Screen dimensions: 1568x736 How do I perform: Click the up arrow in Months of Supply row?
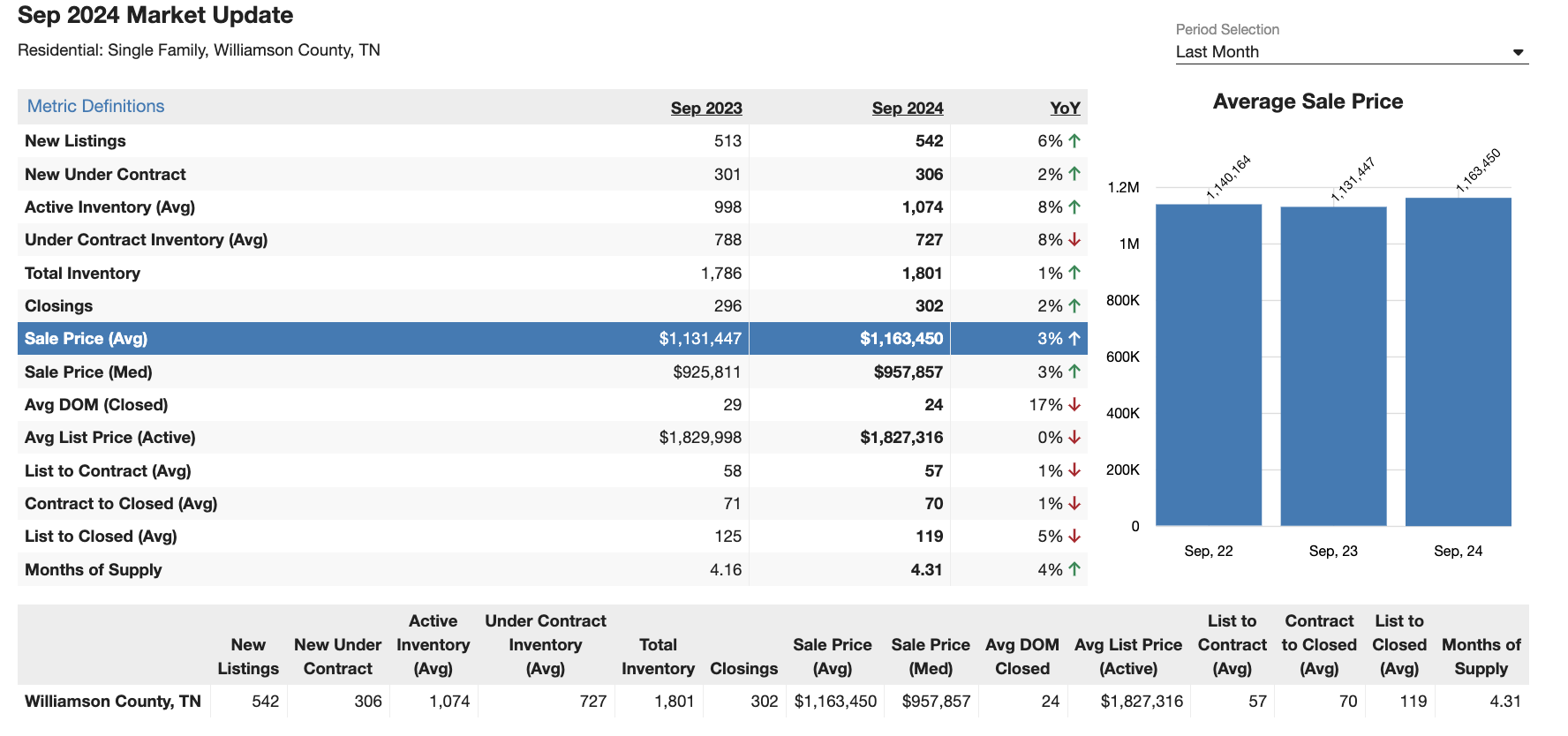click(x=1074, y=569)
